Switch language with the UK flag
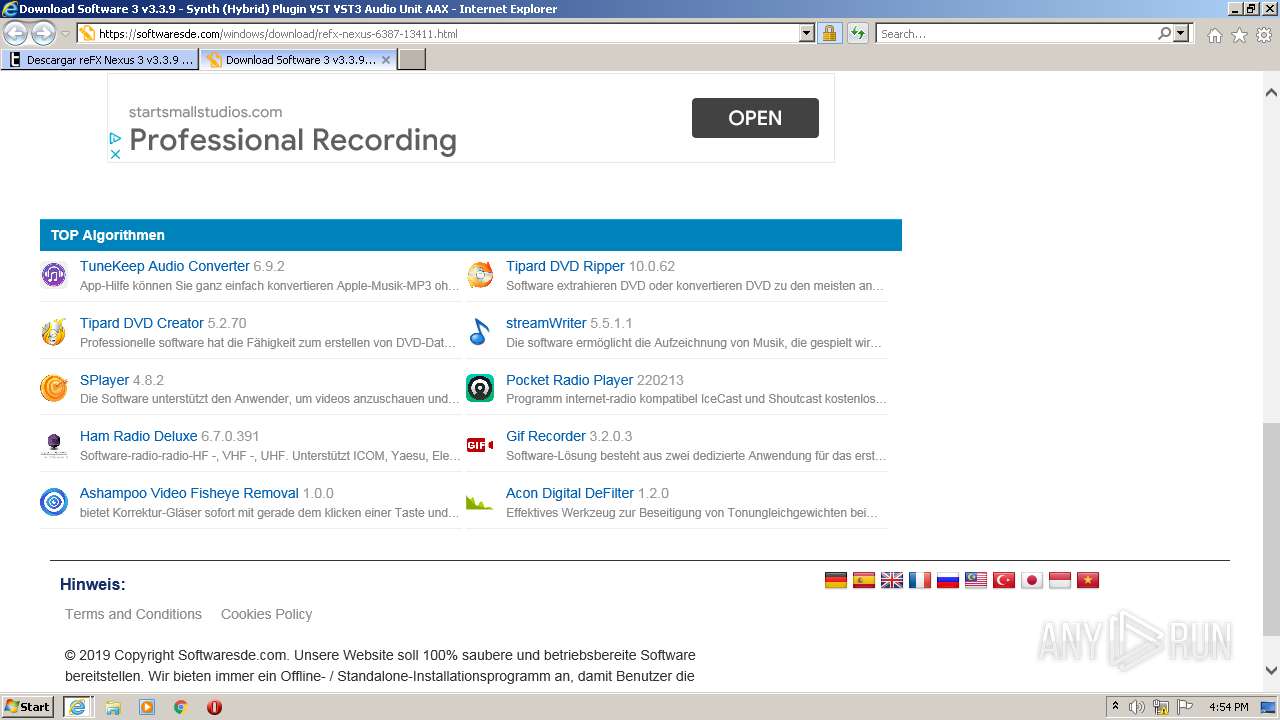Viewport: 1280px width, 720px height. pos(892,580)
